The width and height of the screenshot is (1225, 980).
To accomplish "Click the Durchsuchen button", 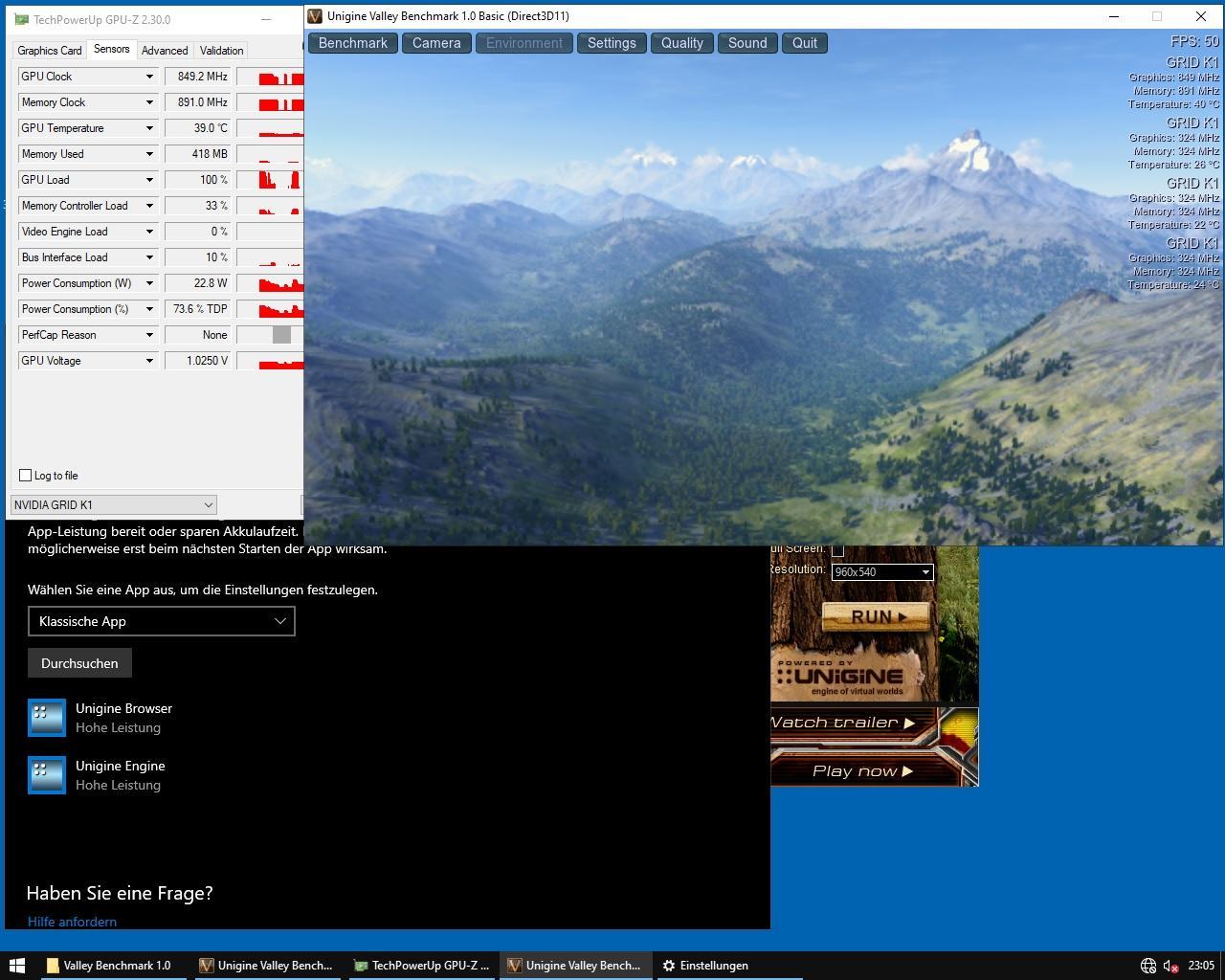I will coord(79,663).
